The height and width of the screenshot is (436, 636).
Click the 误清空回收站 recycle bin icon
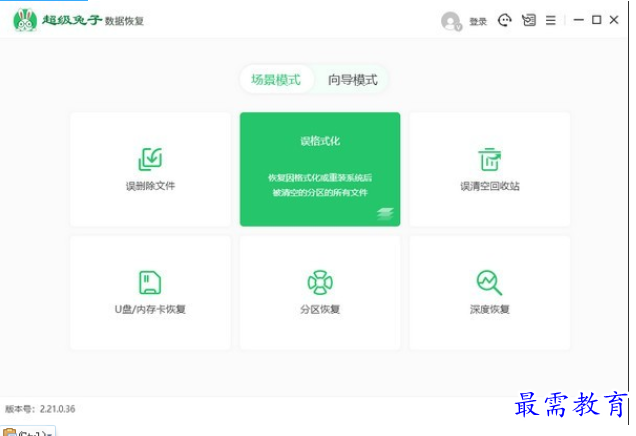[490, 159]
